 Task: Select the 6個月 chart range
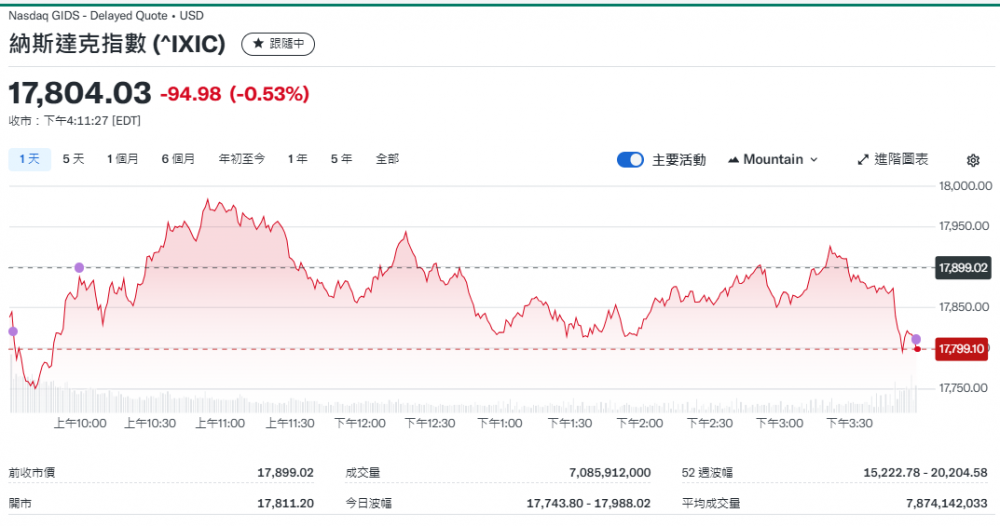point(178,159)
